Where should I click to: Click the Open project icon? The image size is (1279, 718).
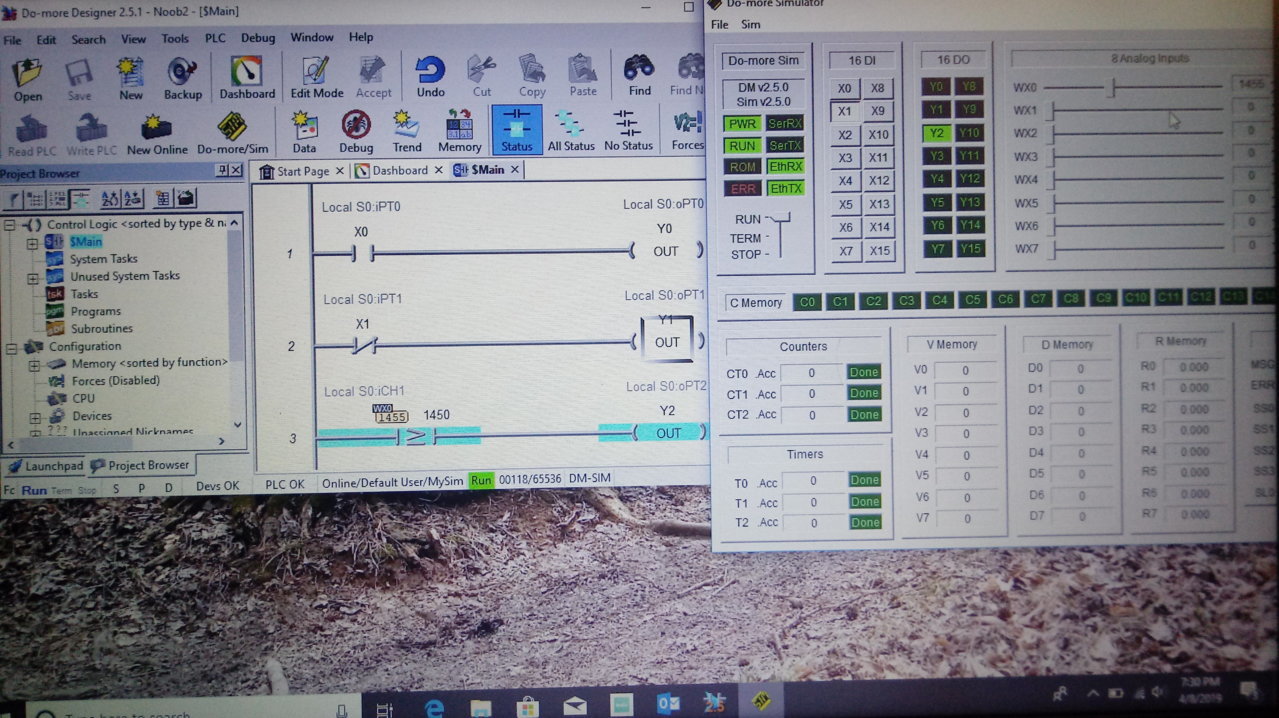(x=28, y=79)
